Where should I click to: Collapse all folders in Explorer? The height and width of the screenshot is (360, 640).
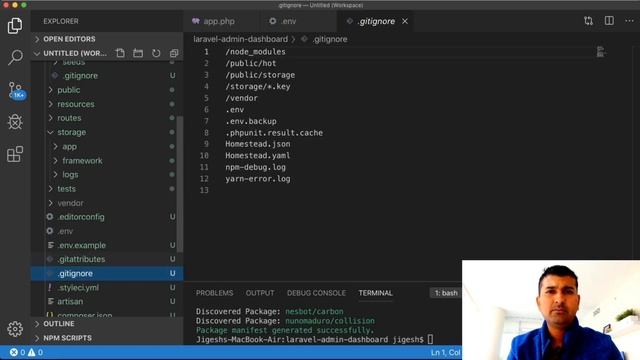coord(174,53)
